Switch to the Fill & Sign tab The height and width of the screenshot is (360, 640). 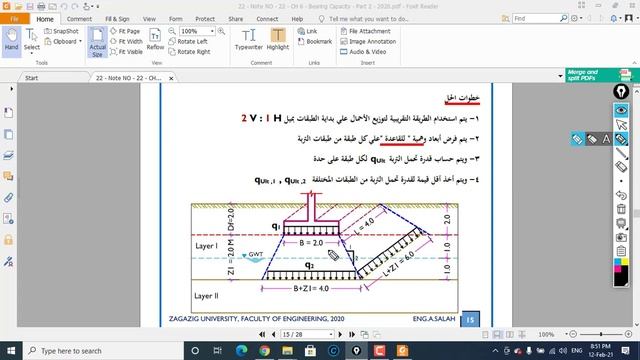[117, 19]
